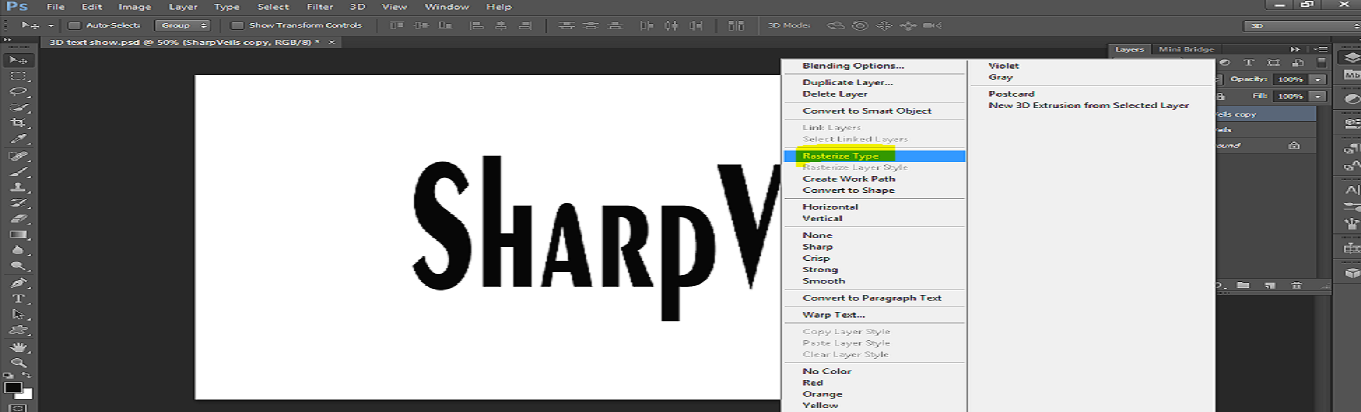Viewport: 1361px width, 412px height.
Task: Click Convert to Smart Object
Action: point(866,111)
